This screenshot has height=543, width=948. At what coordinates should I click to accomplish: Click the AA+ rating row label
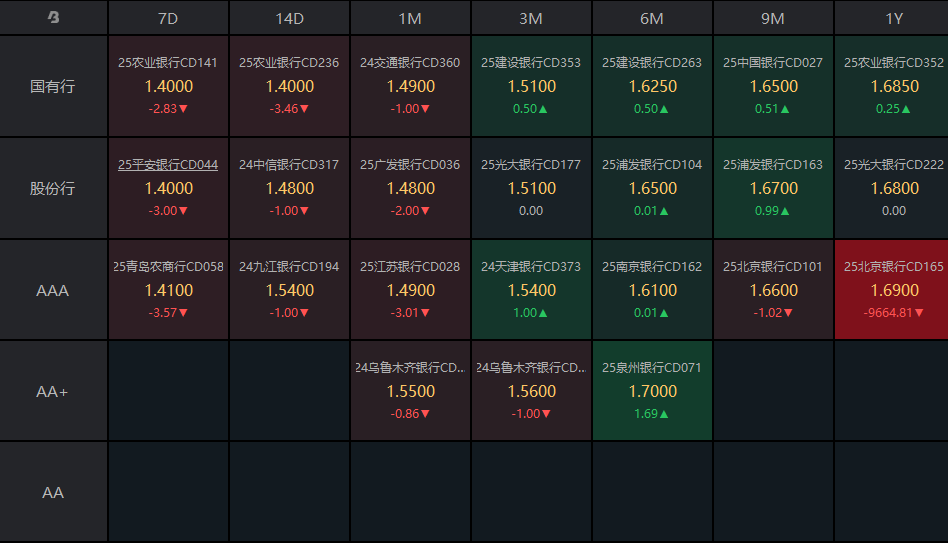click(x=53, y=392)
